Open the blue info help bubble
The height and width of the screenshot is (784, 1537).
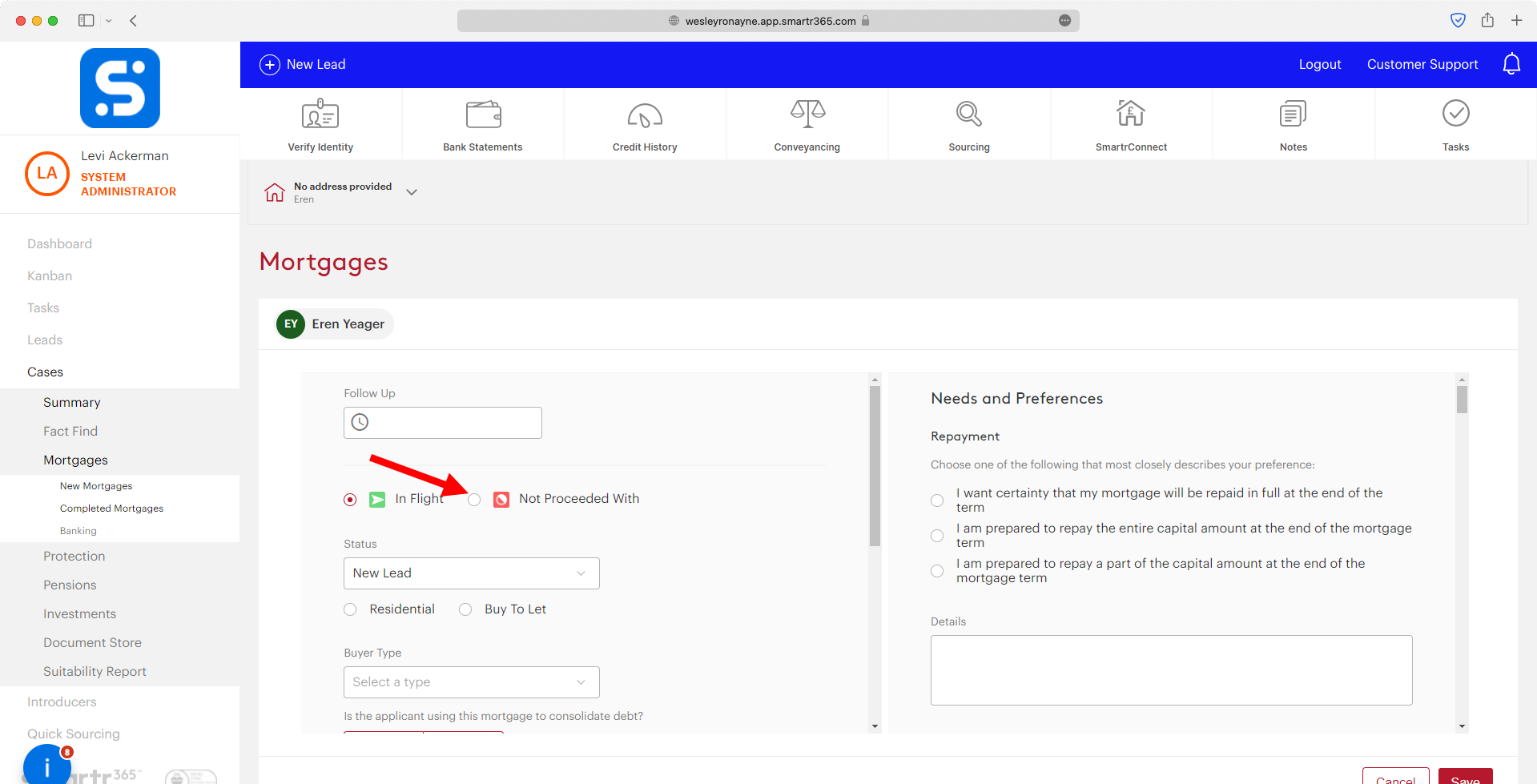point(47,766)
